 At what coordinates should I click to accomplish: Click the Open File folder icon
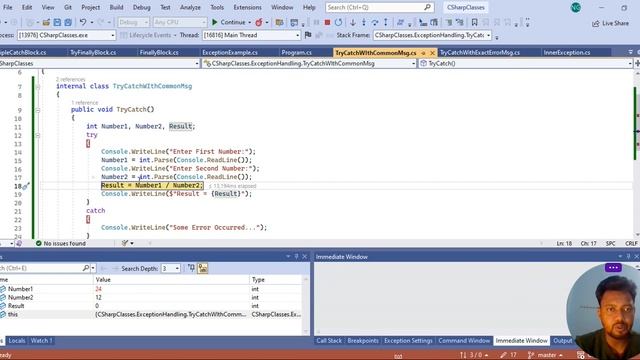point(46,22)
